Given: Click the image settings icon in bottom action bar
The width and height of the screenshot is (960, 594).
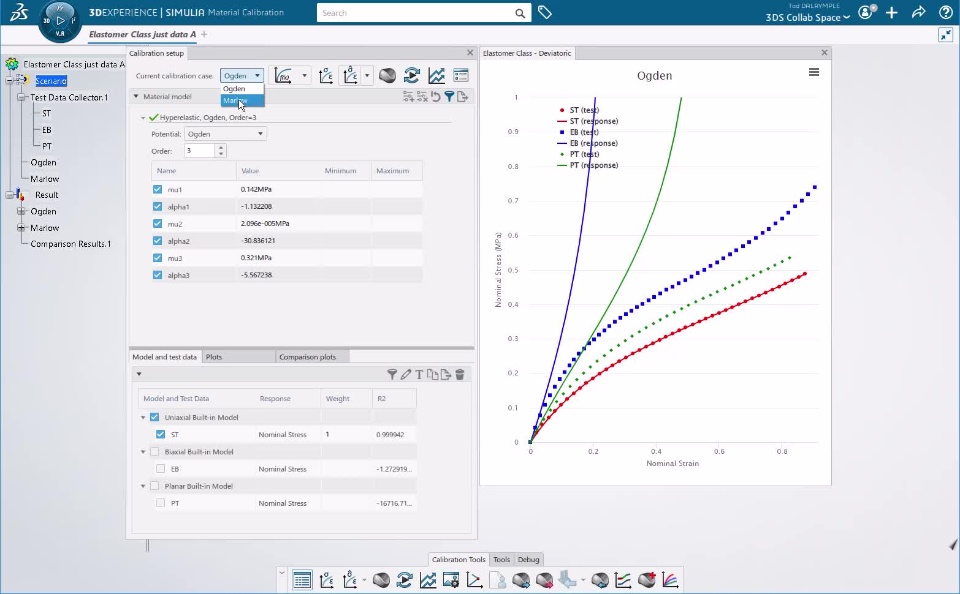Looking at the screenshot, I should pos(451,579).
